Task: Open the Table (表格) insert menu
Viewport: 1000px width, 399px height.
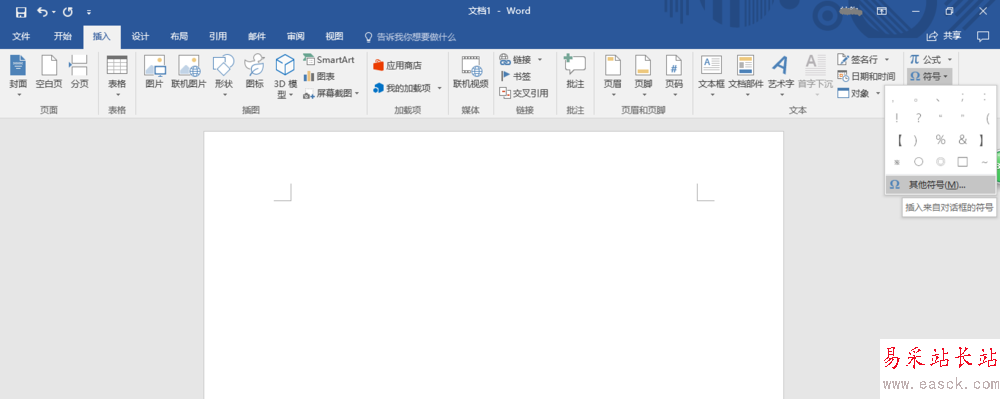Action: [x=117, y=75]
